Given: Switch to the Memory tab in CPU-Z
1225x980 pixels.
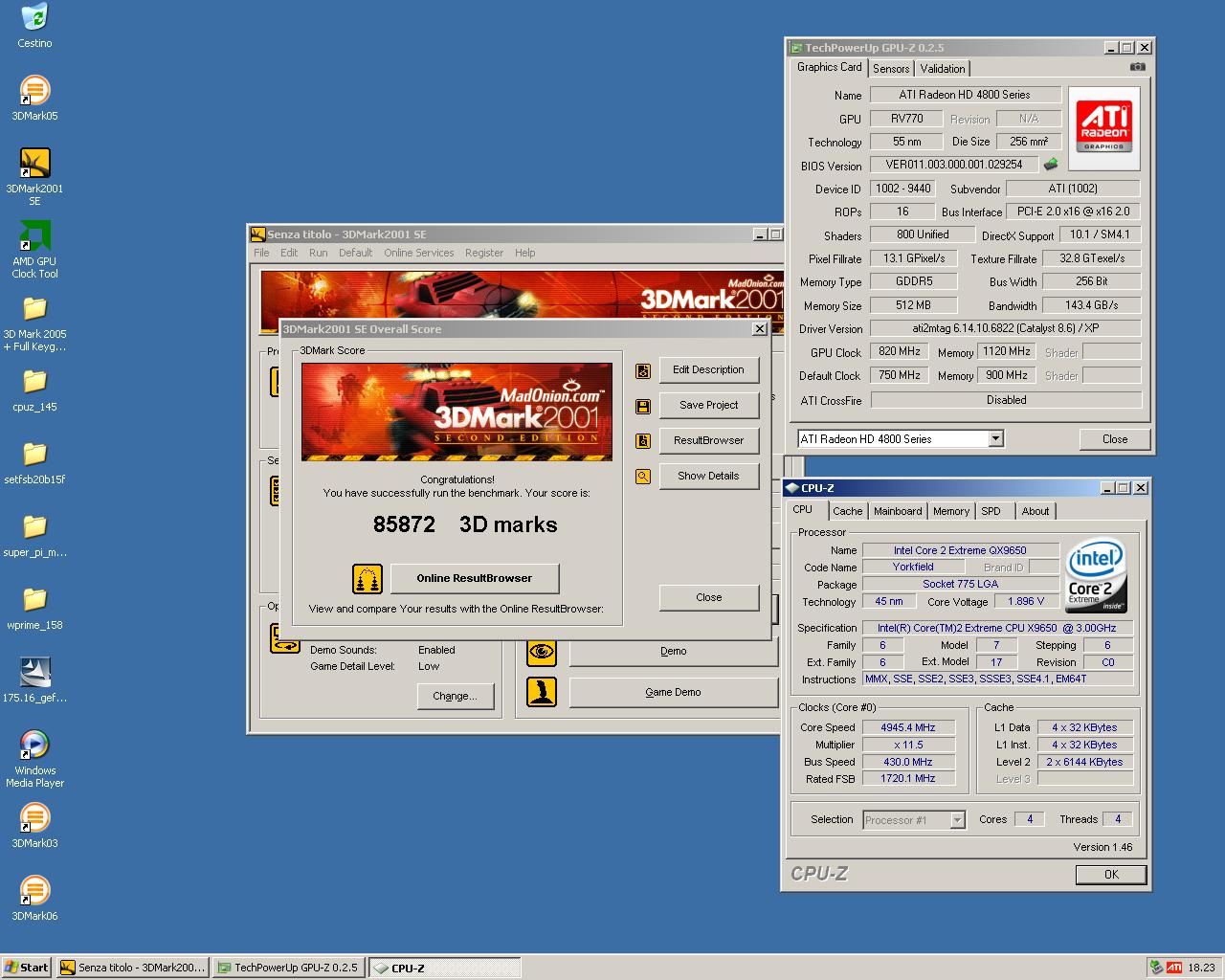Looking at the screenshot, I should (x=951, y=511).
